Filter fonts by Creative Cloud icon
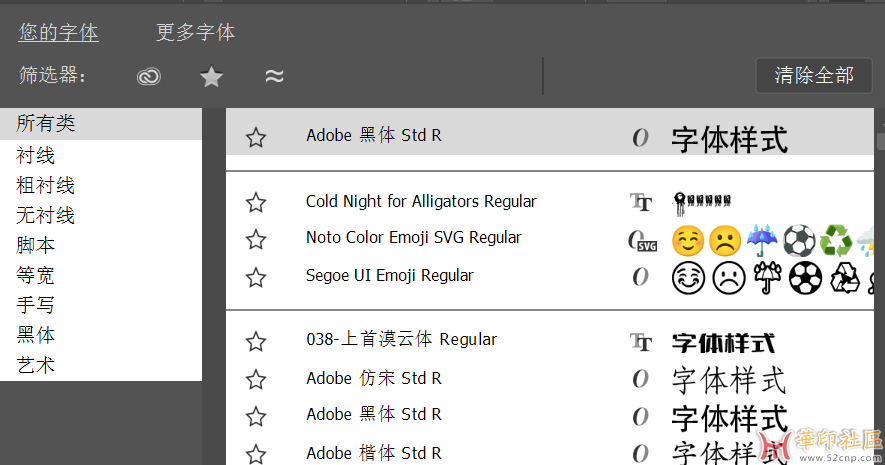The height and width of the screenshot is (465, 885). 149,76
